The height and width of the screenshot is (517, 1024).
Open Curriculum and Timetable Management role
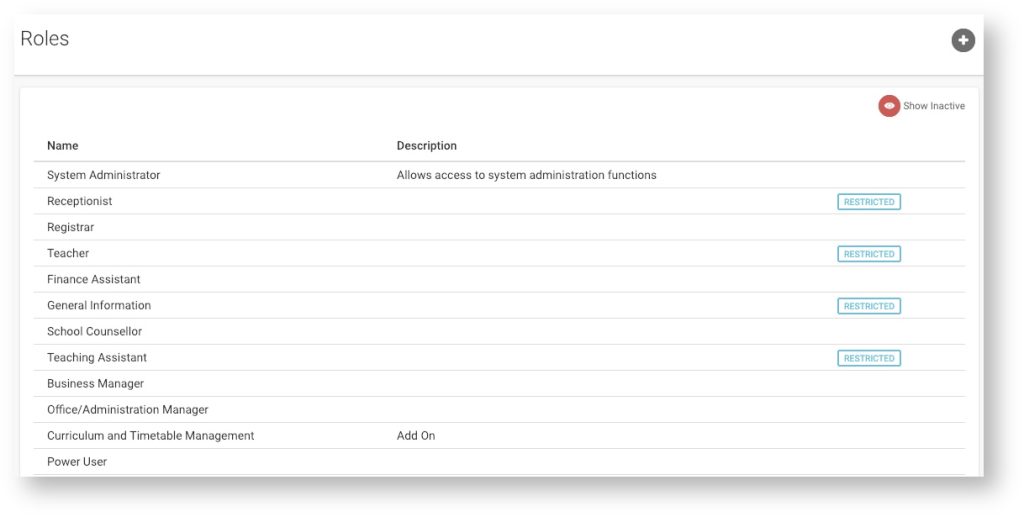150,435
